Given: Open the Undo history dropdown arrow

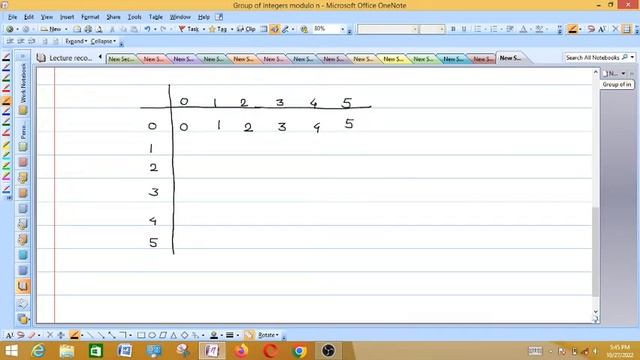Looking at the screenshot, I should click(155, 29).
